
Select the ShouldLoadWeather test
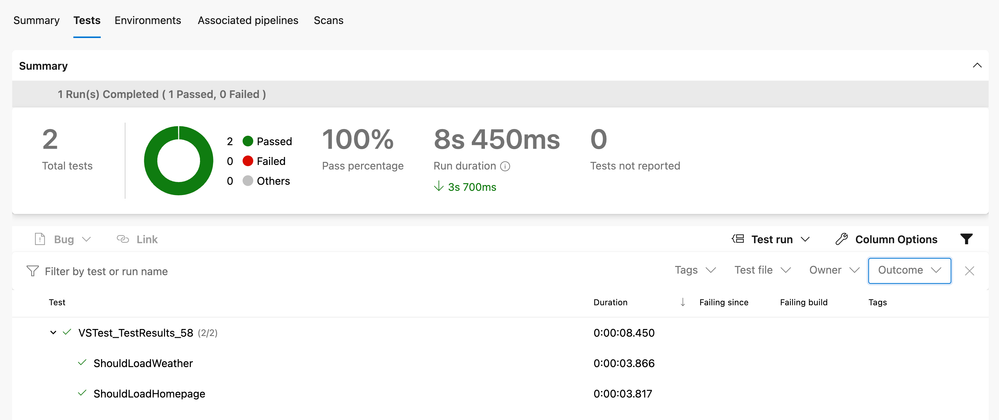pyautogui.click(x=143, y=363)
